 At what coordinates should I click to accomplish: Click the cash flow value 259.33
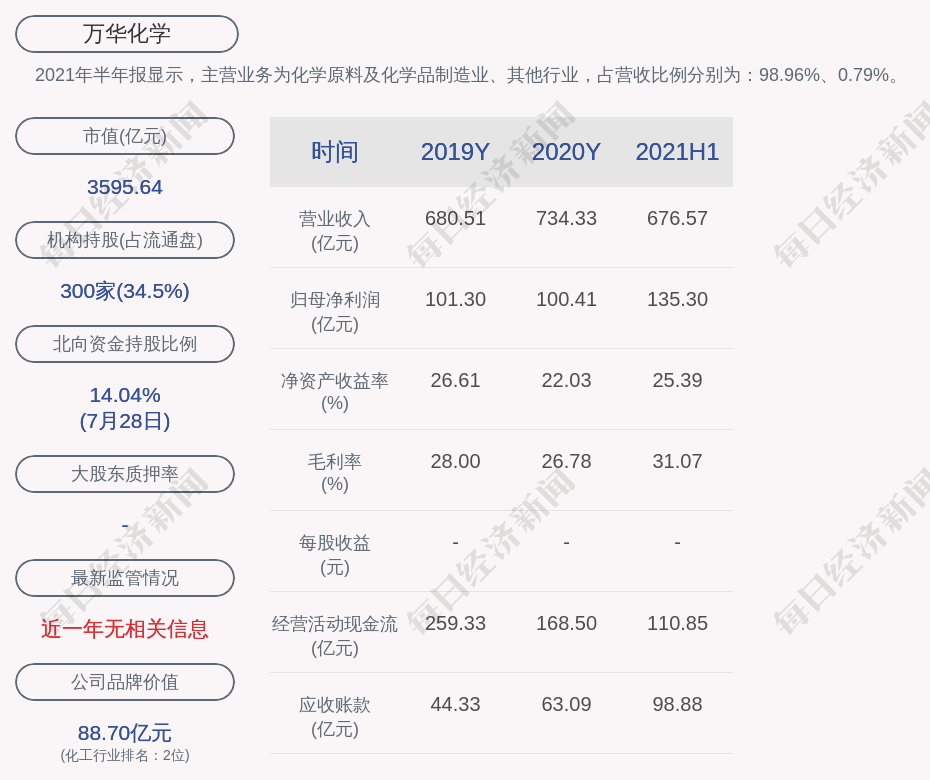[456, 623]
